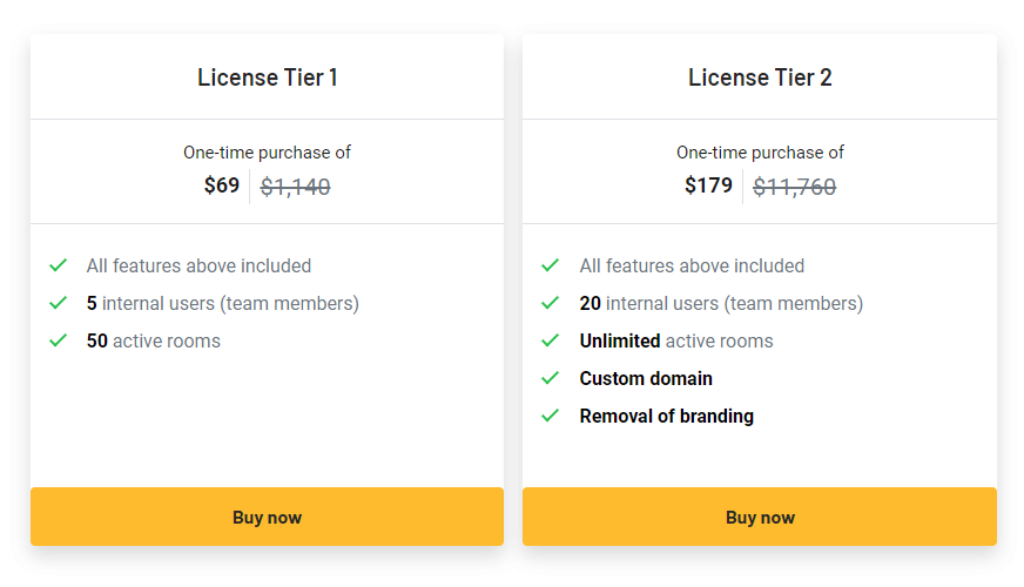This screenshot has height=587, width=1024.
Task: Click the Custom domain feature text
Action: [646, 379]
